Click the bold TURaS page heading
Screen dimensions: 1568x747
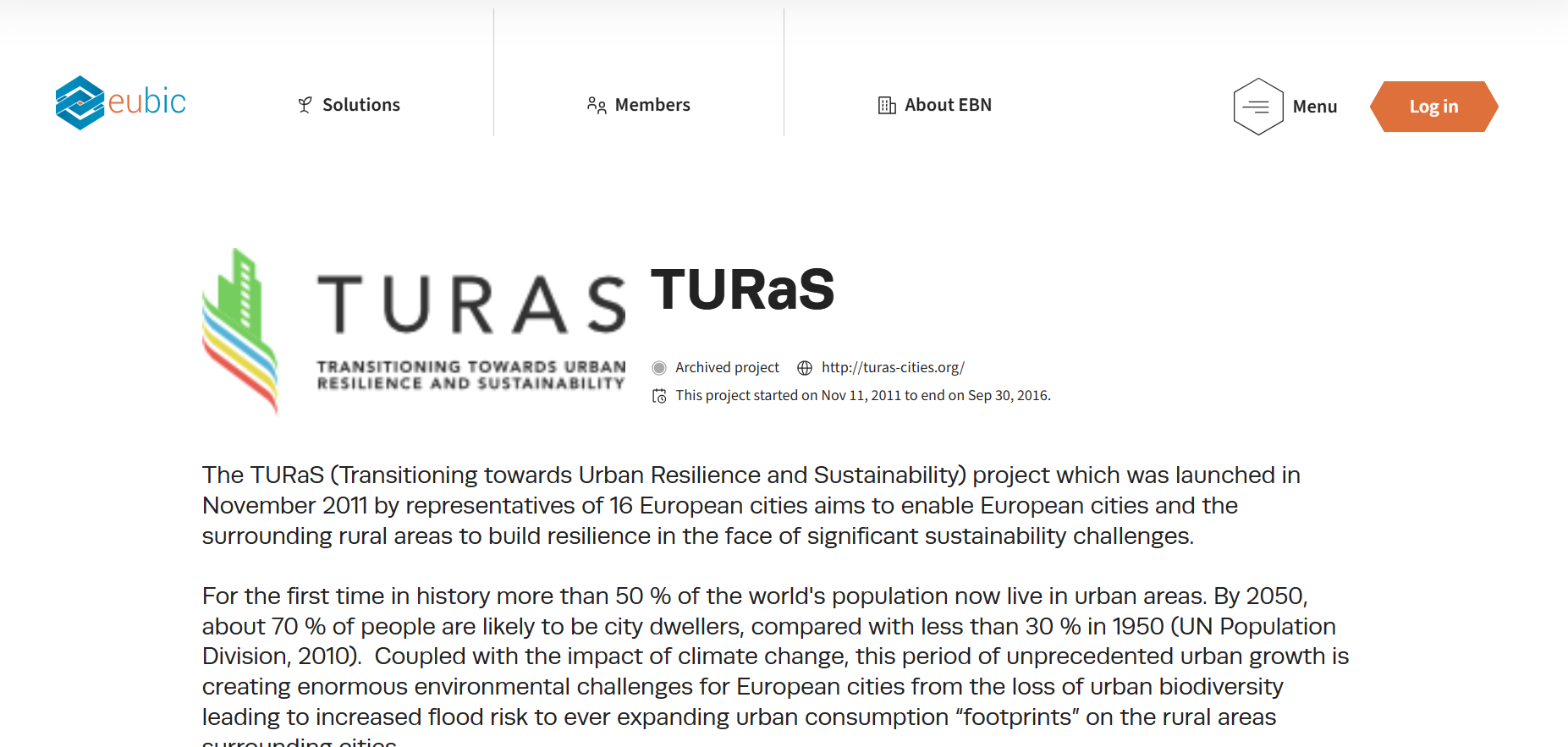(x=742, y=289)
